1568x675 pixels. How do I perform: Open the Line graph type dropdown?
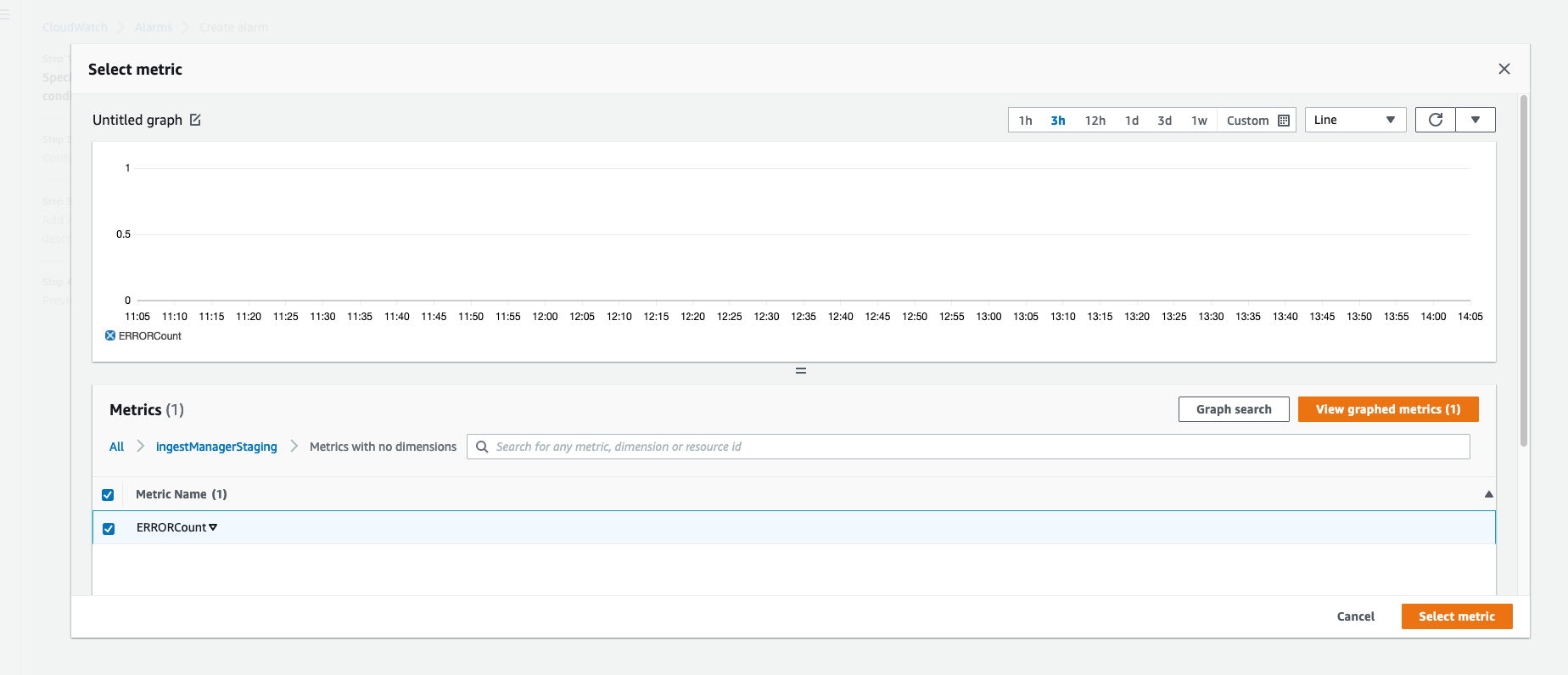pos(1354,120)
